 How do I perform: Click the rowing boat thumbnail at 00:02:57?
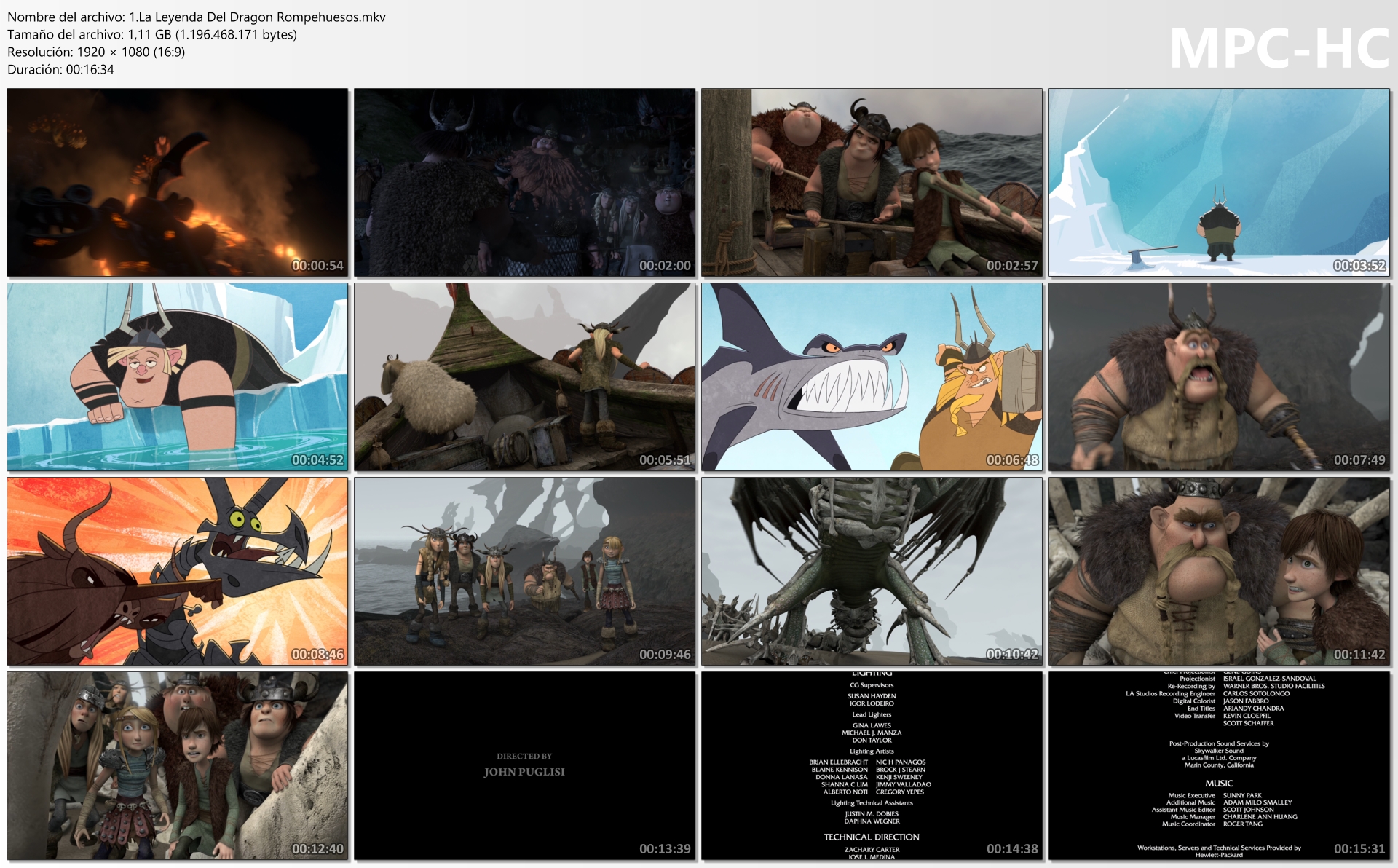click(872, 182)
